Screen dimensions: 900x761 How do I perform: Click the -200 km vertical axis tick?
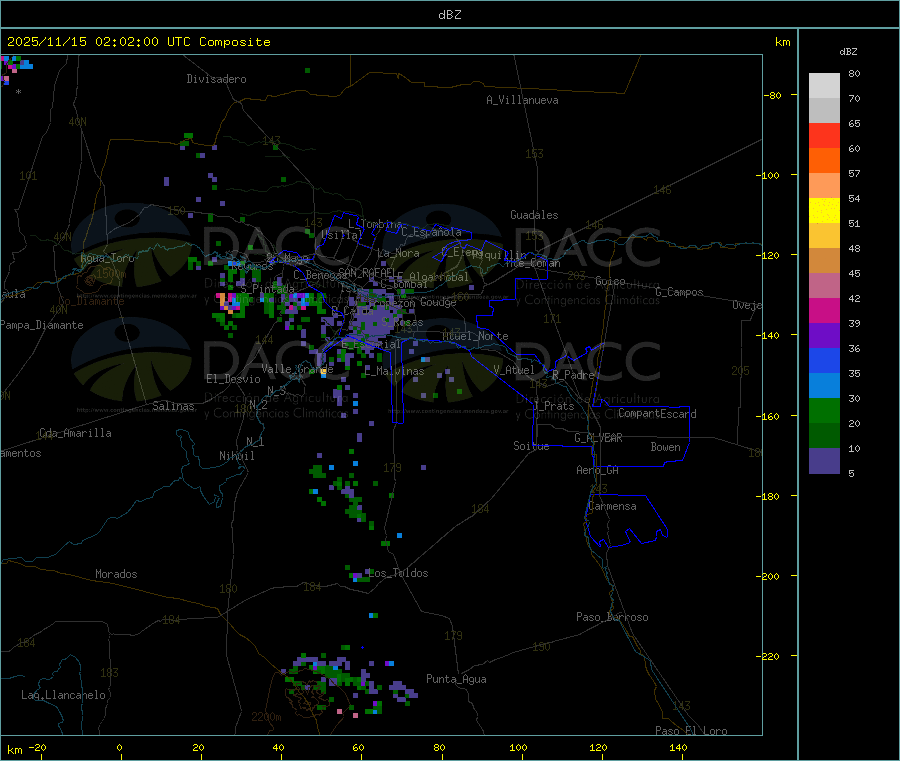click(x=770, y=576)
